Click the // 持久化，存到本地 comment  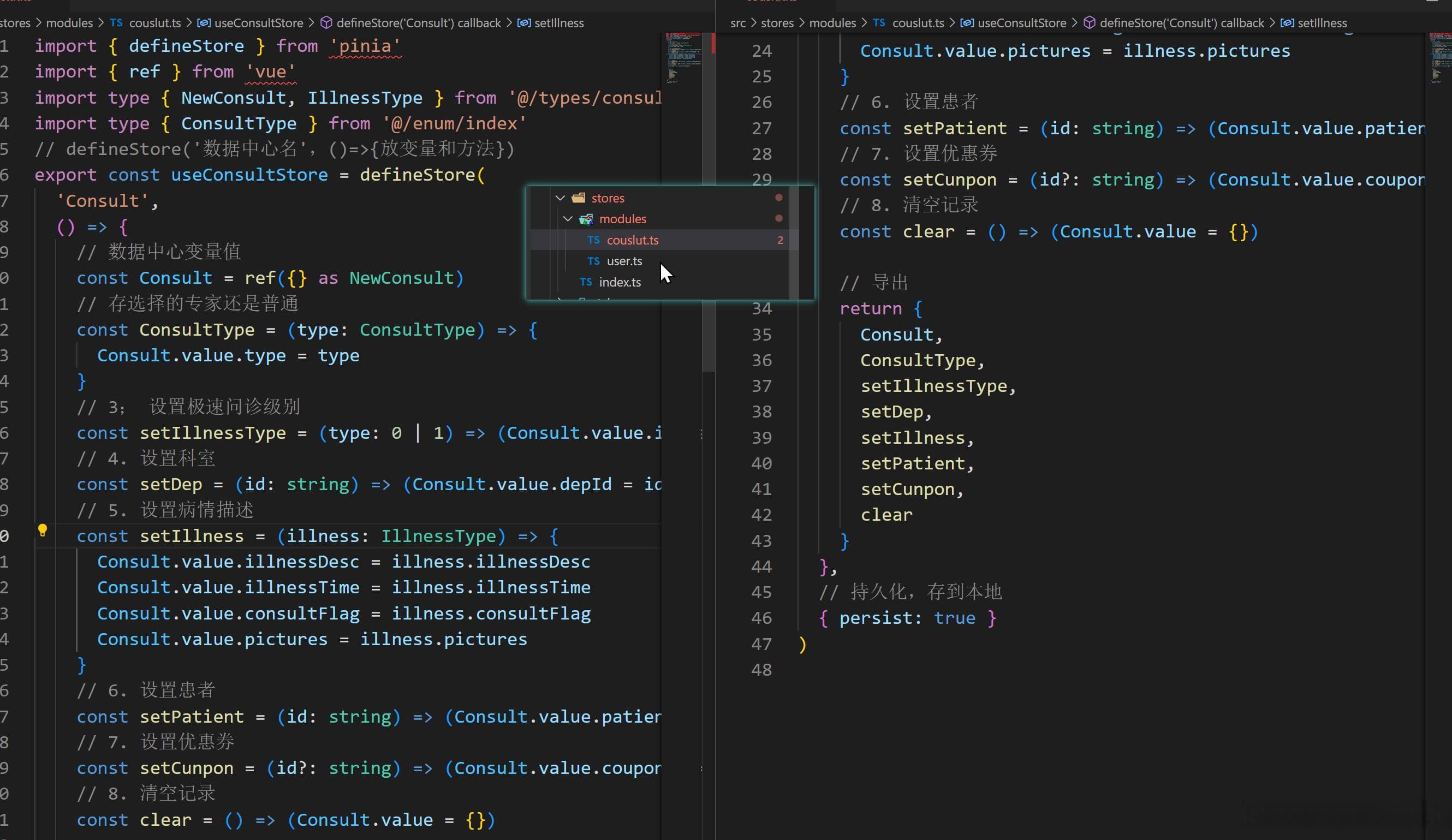911,592
